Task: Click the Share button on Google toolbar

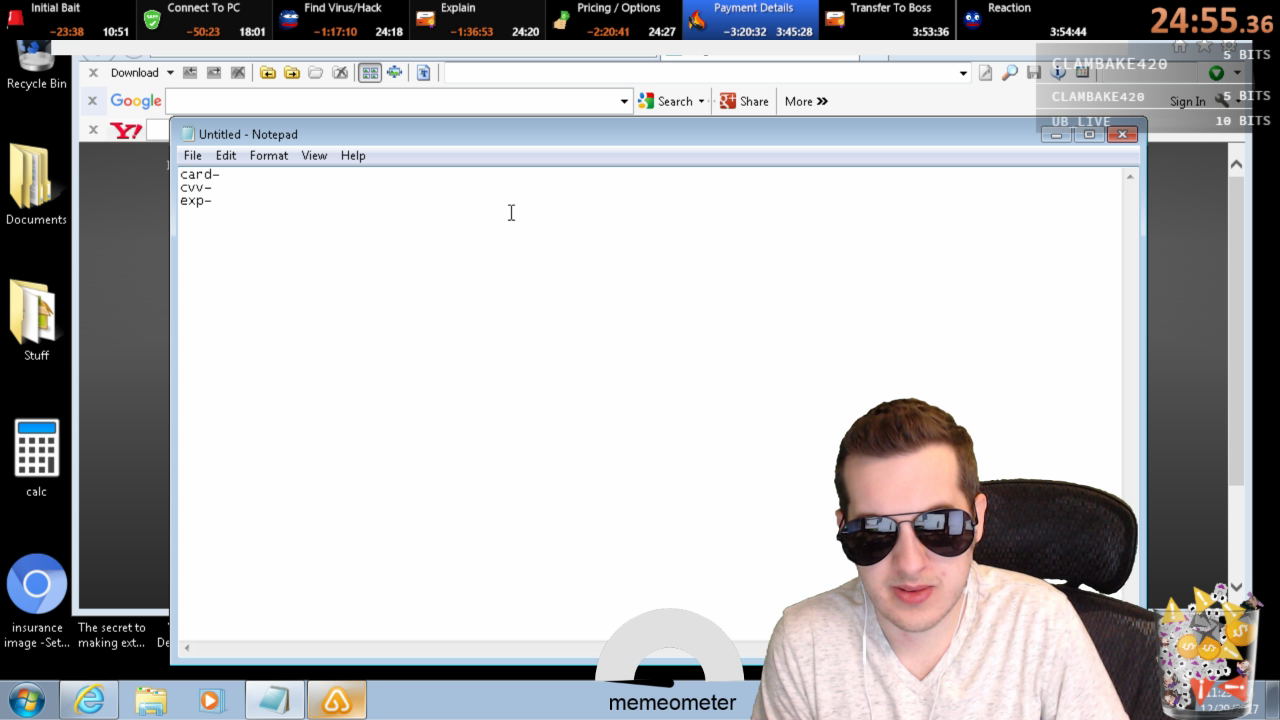Action: (x=744, y=101)
